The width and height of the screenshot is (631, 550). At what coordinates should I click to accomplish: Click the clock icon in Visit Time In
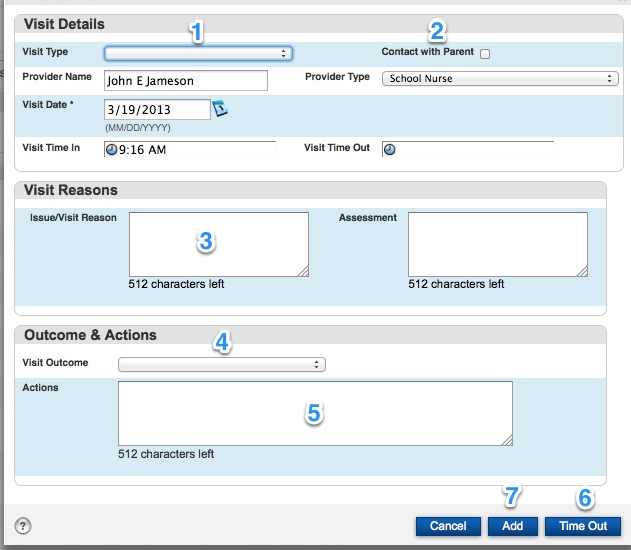111,150
